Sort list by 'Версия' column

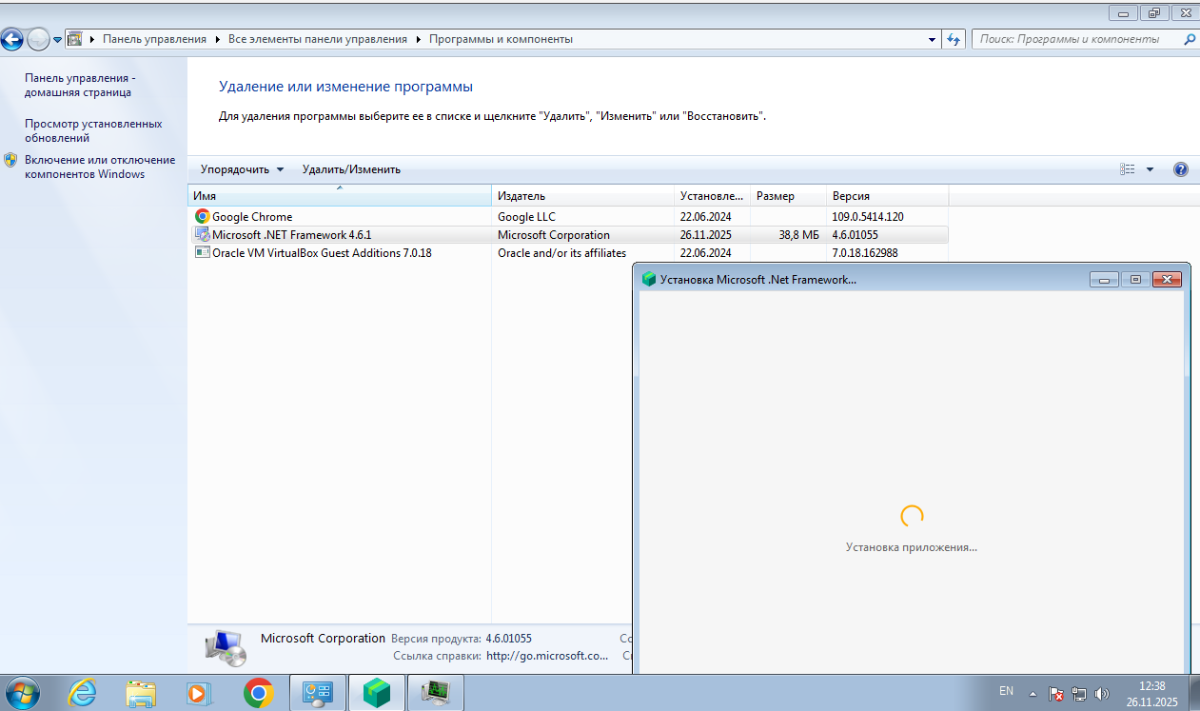coord(888,196)
